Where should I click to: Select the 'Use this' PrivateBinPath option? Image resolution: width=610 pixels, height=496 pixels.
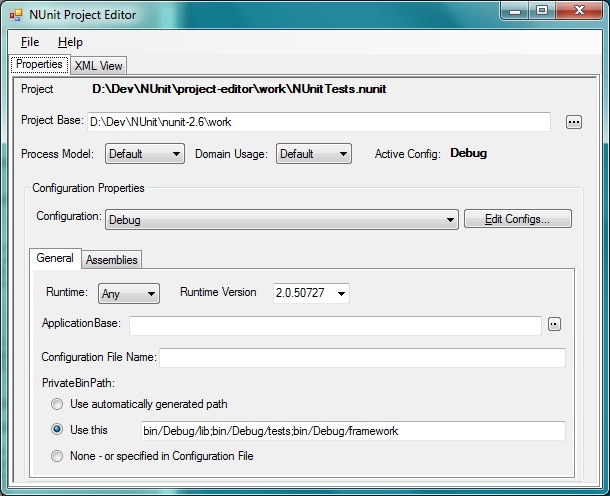(x=57, y=430)
